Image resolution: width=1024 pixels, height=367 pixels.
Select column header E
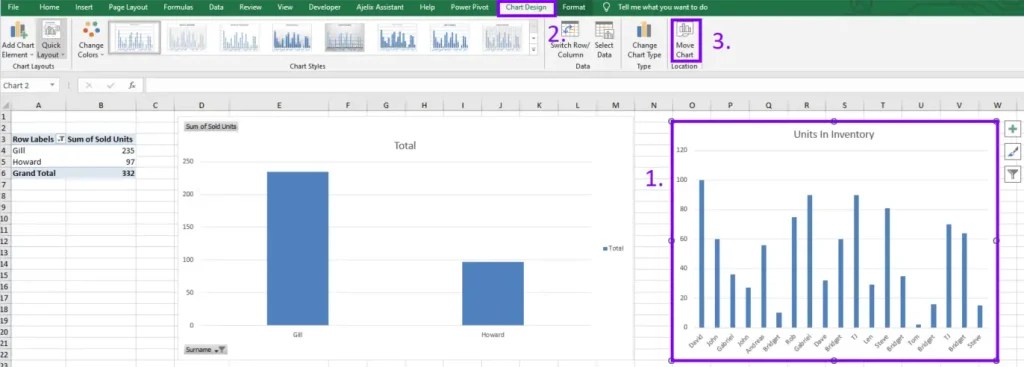point(279,105)
